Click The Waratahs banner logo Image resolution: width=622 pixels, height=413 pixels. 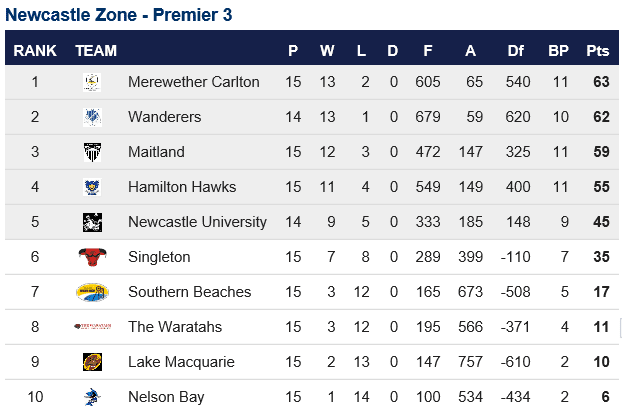pyautogui.click(x=92, y=327)
